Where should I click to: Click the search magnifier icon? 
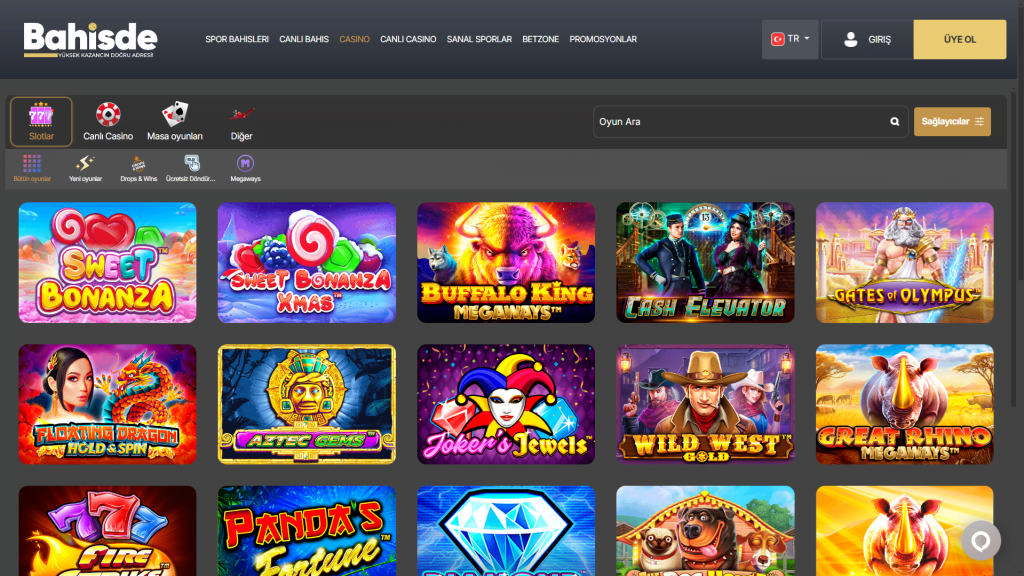[895, 122]
